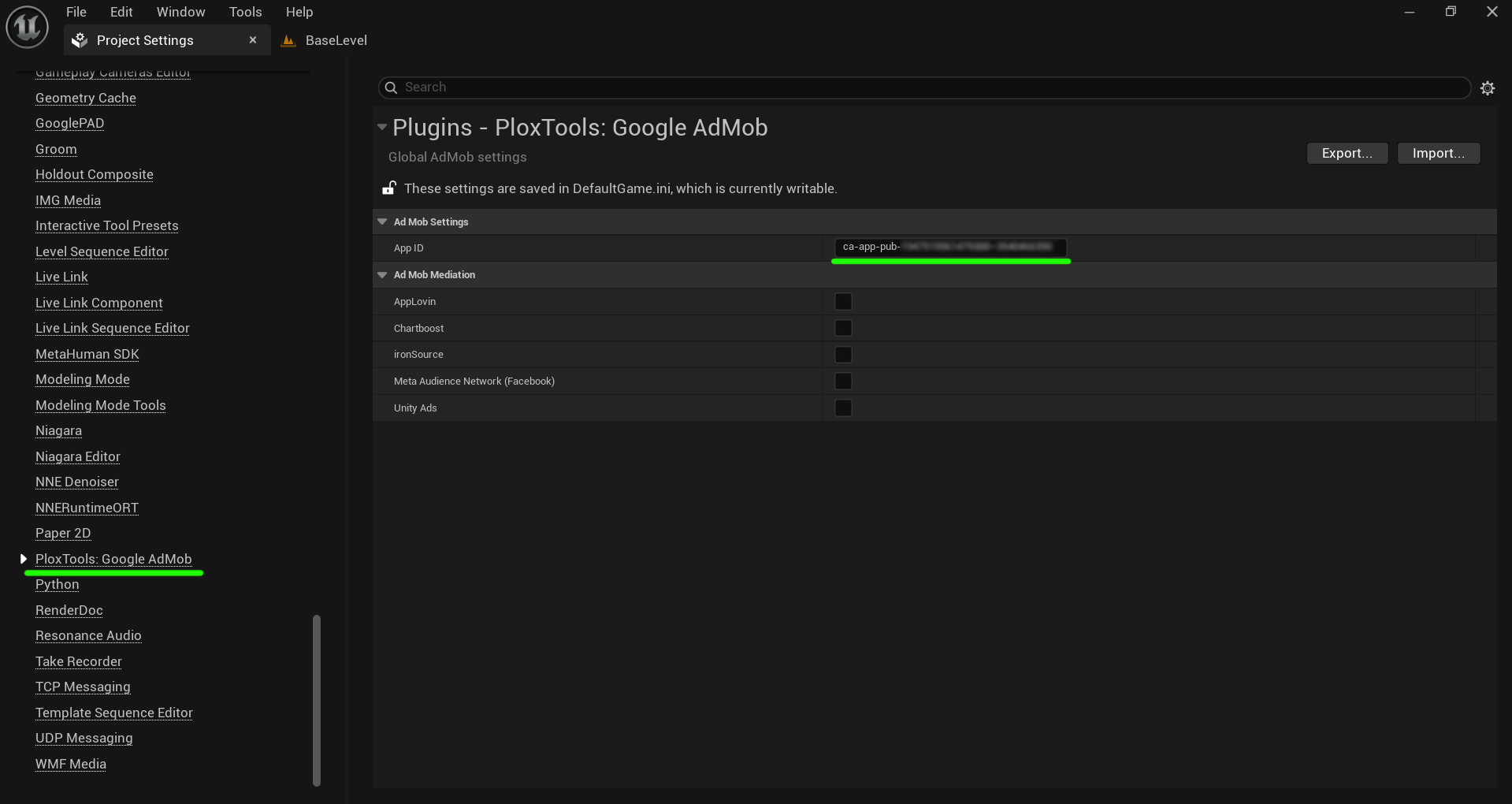Close the Project Settings tab
The image size is (1512, 804).
click(x=253, y=40)
